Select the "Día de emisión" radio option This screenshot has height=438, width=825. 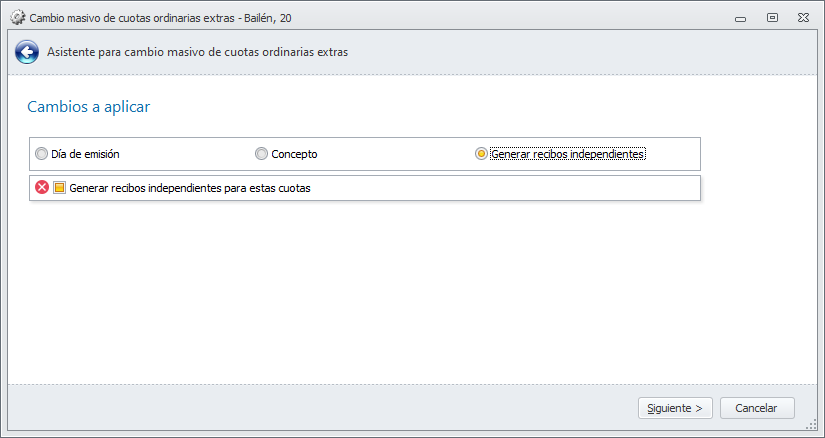tap(41, 154)
